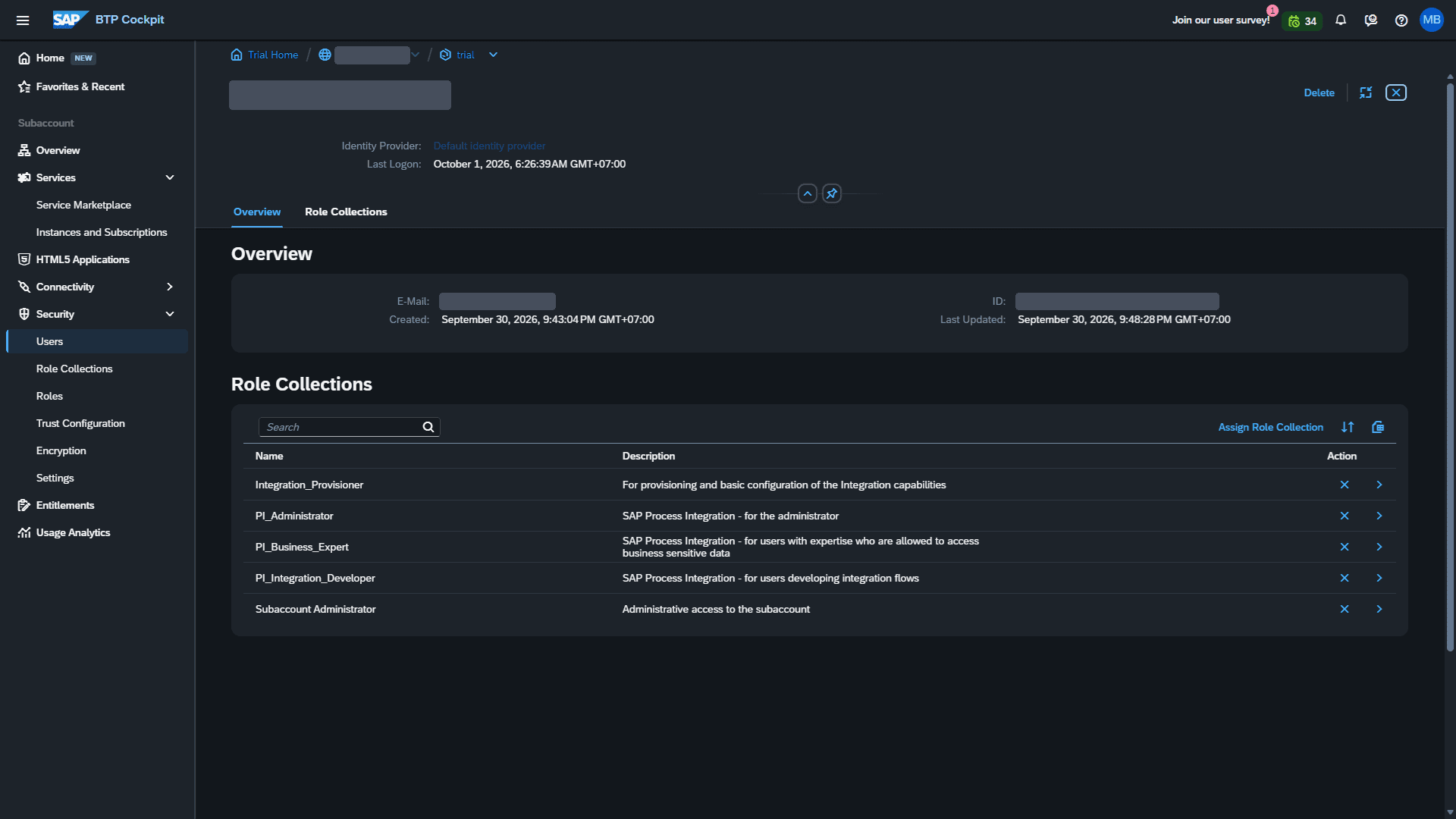Click the globe icon in the breadcrumb
This screenshot has height=819, width=1456.
coord(325,55)
